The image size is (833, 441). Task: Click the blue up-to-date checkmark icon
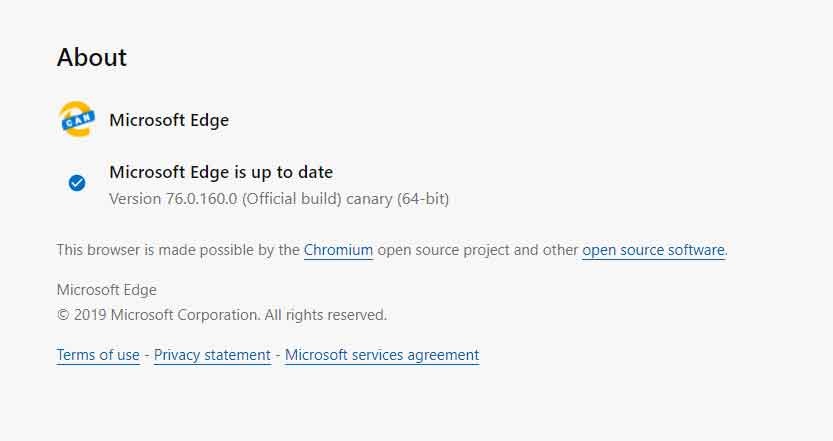click(77, 182)
